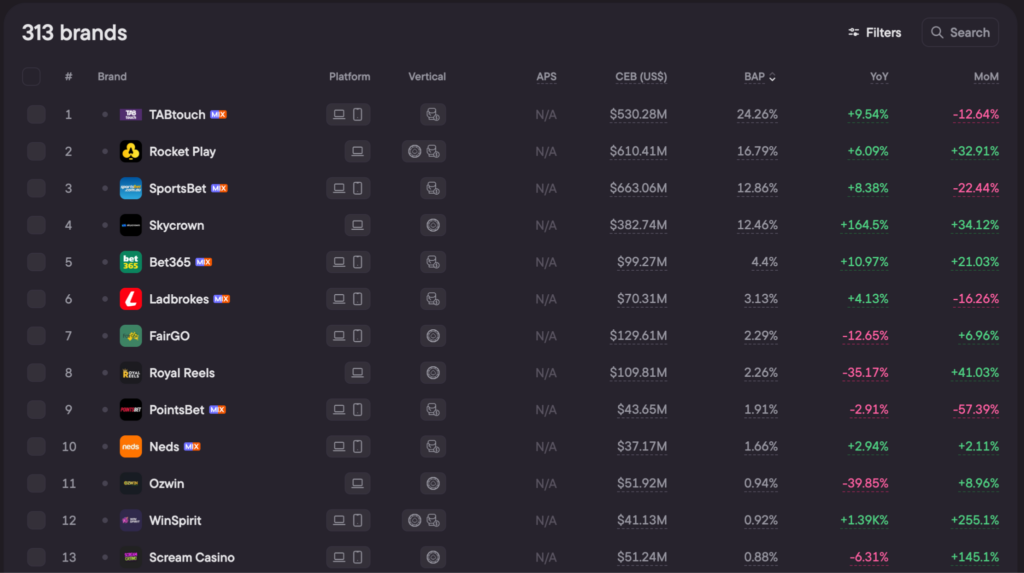The height and width of the screenshot is (573, 1024).
Task: Click the Bet365 green logo icon
Action: point(130,262)
